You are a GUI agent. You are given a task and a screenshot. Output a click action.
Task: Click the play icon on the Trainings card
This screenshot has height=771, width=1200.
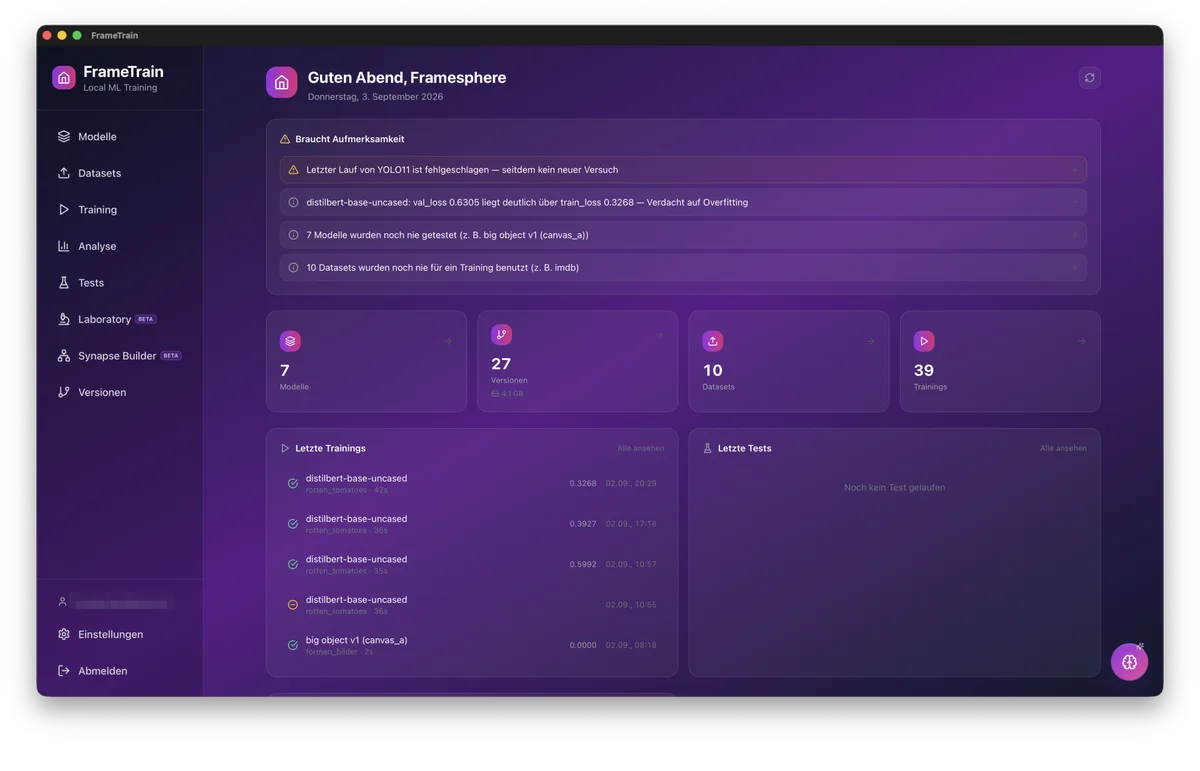(x=924, y=341)
